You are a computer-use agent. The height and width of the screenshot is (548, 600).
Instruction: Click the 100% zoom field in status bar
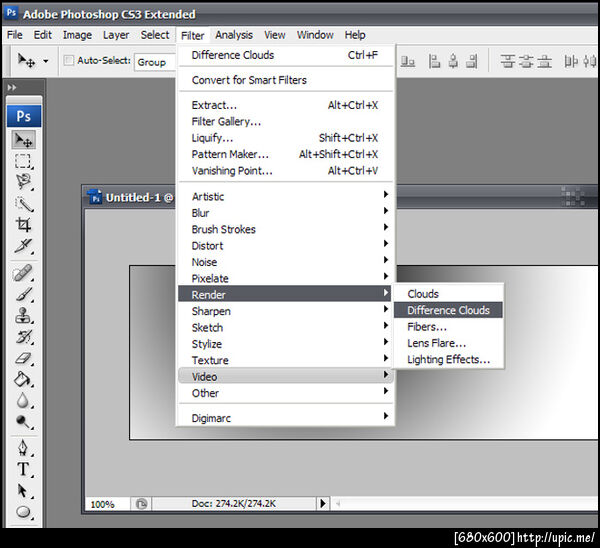point(107,504)
